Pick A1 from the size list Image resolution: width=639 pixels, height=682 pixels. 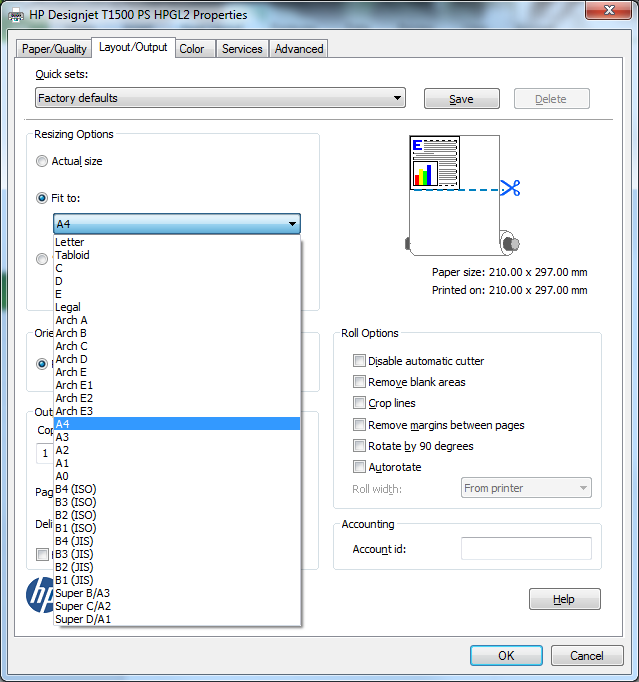[x=177, y=463]
